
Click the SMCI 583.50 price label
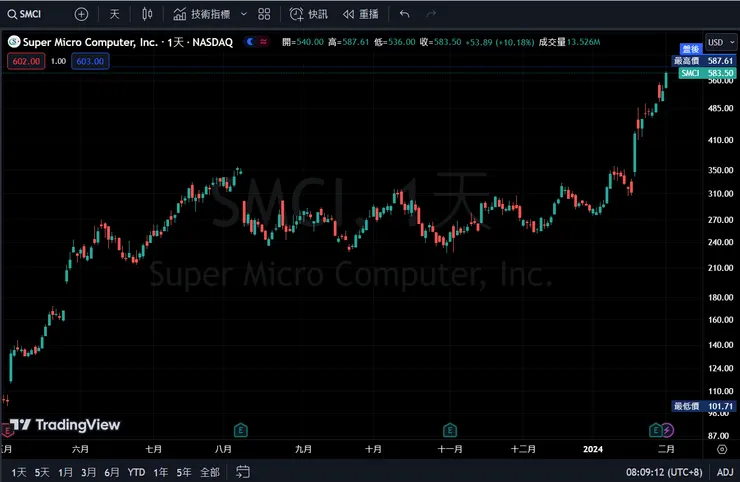(x=707, y=73)
